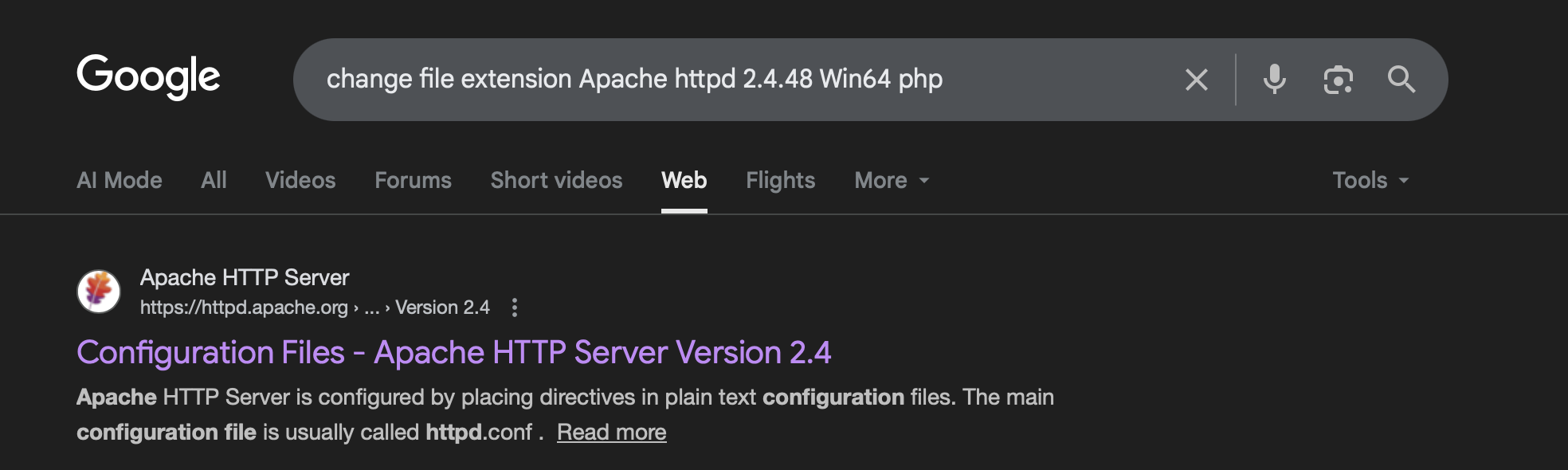Select the Videos tab
The height and width of the screenshot is (470, 1568).
pos(300,181)
